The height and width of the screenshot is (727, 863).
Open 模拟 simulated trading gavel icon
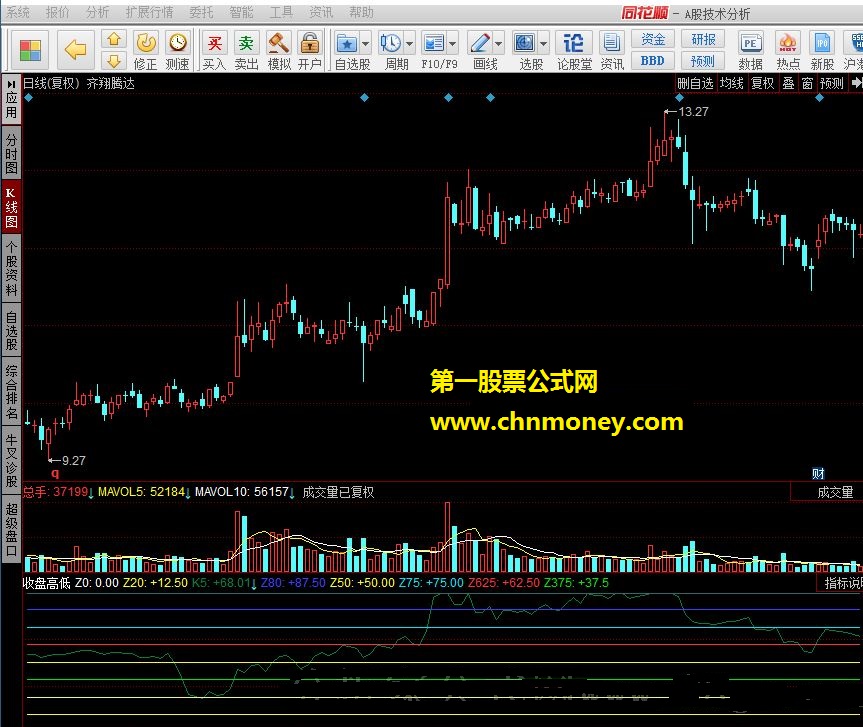(278, 51)
